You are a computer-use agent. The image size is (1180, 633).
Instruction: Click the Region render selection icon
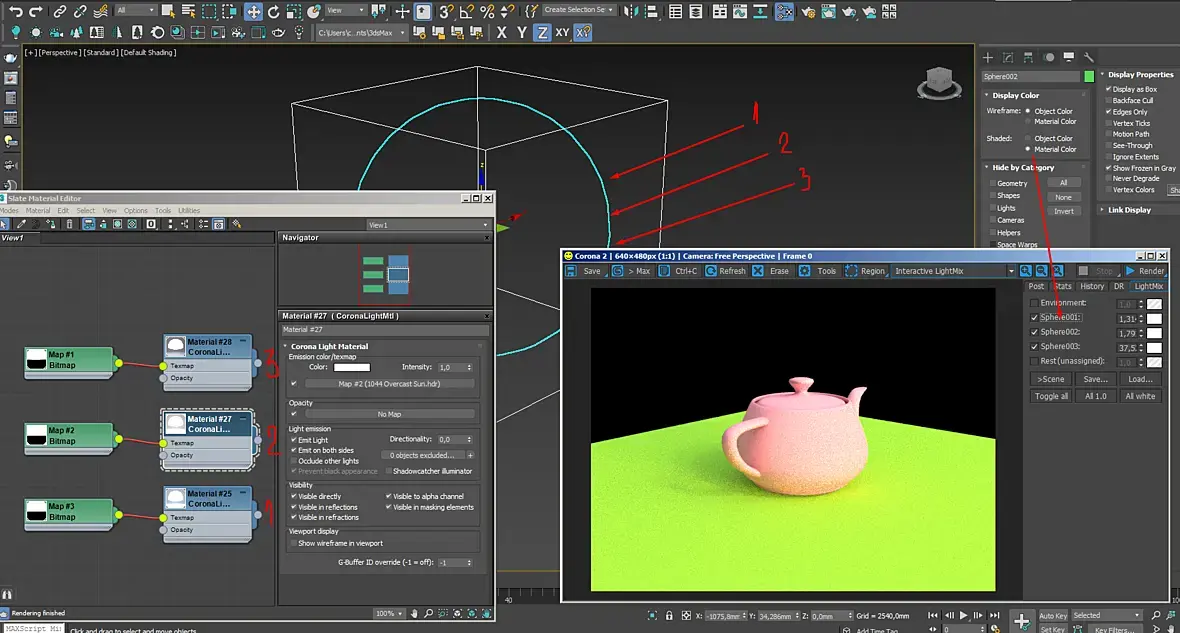coord(852,271)
